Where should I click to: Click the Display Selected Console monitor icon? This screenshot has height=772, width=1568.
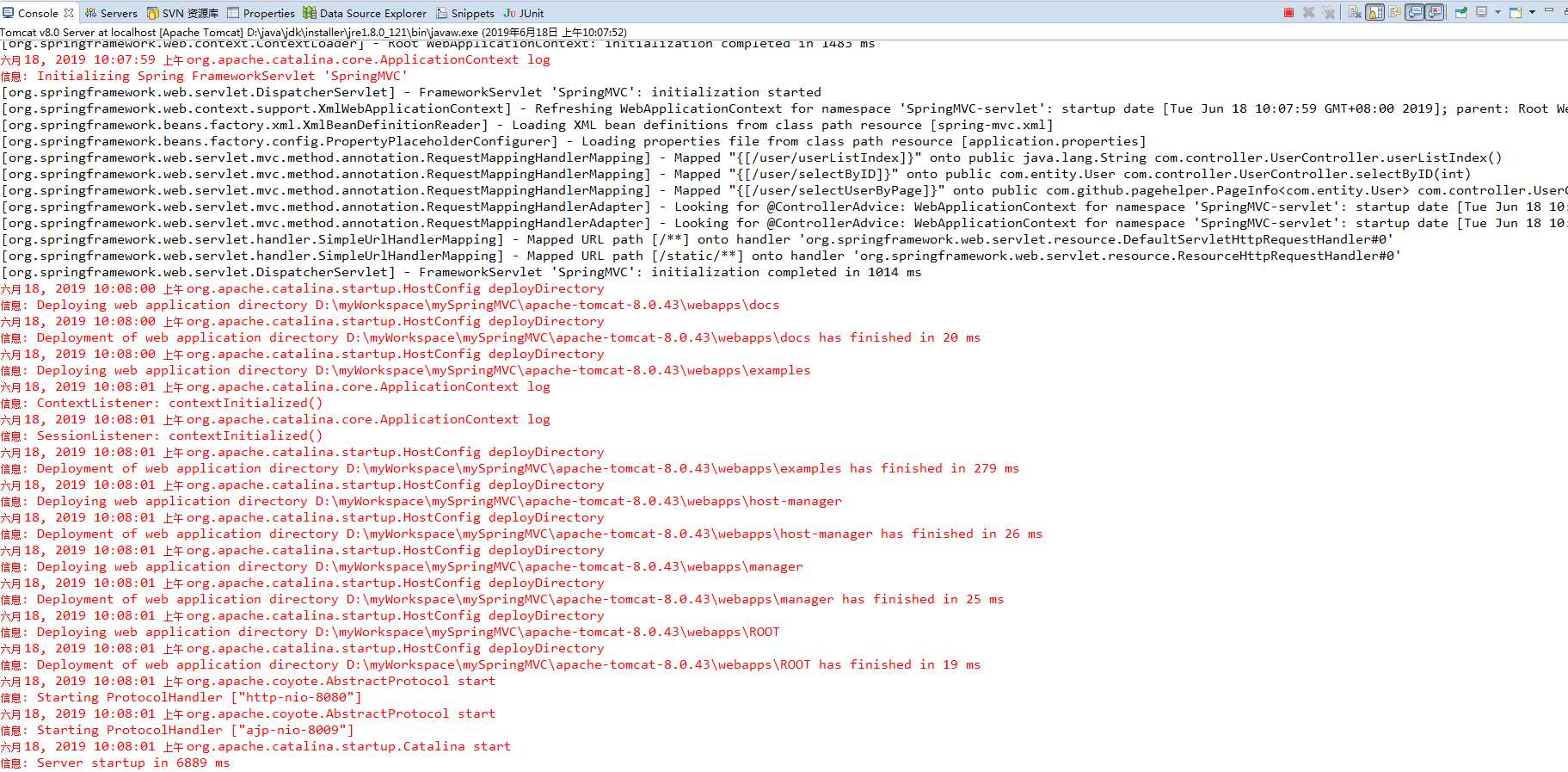pyautogui.click(x=1481, y=12)
